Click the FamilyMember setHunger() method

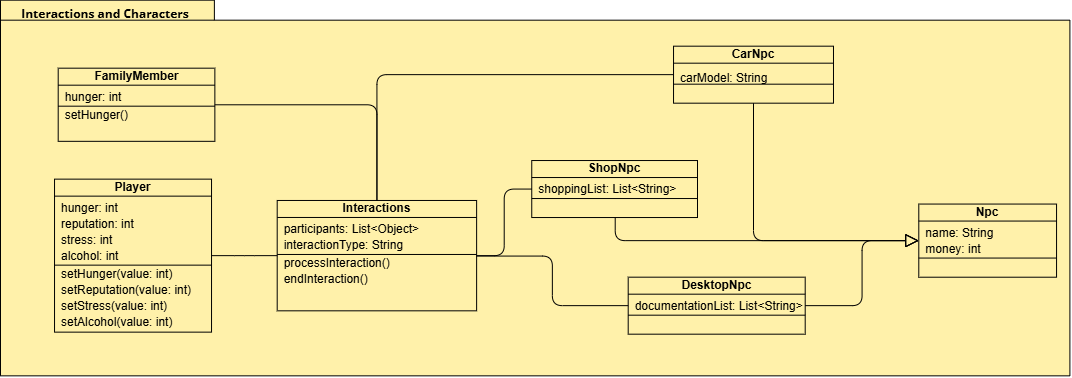(96, 114)
